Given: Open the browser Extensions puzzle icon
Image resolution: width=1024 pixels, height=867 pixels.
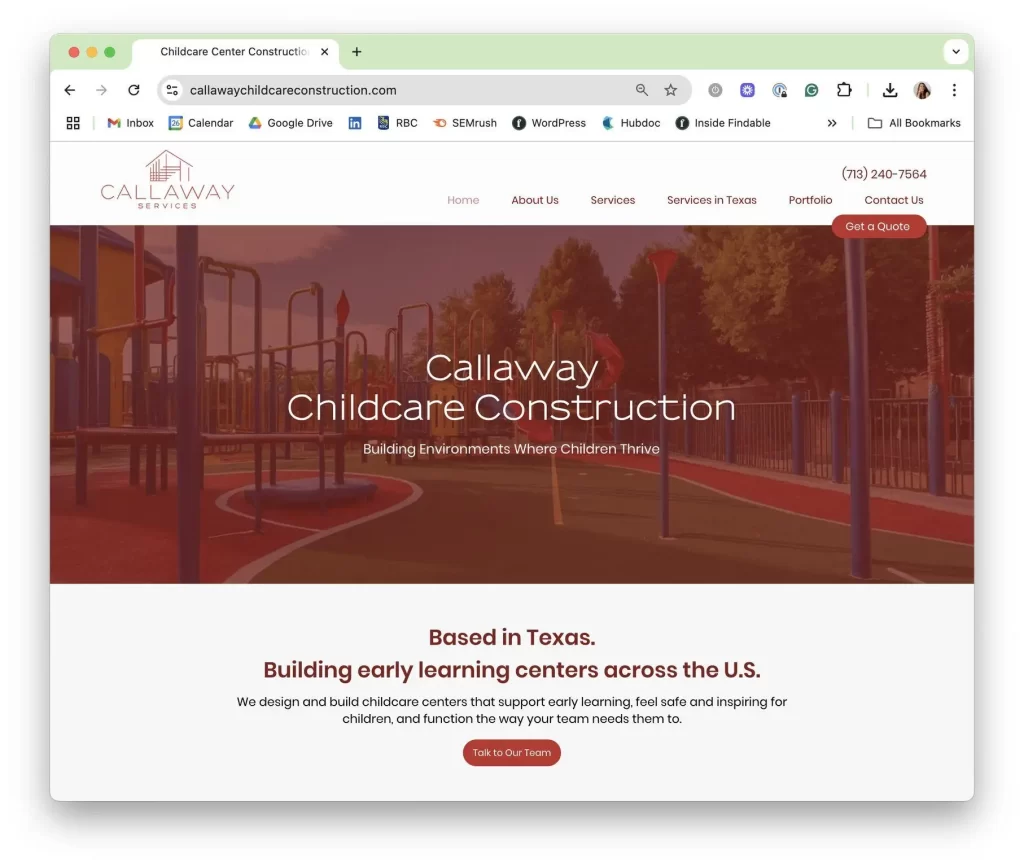Looking at the screenshot, I should 844,90.
